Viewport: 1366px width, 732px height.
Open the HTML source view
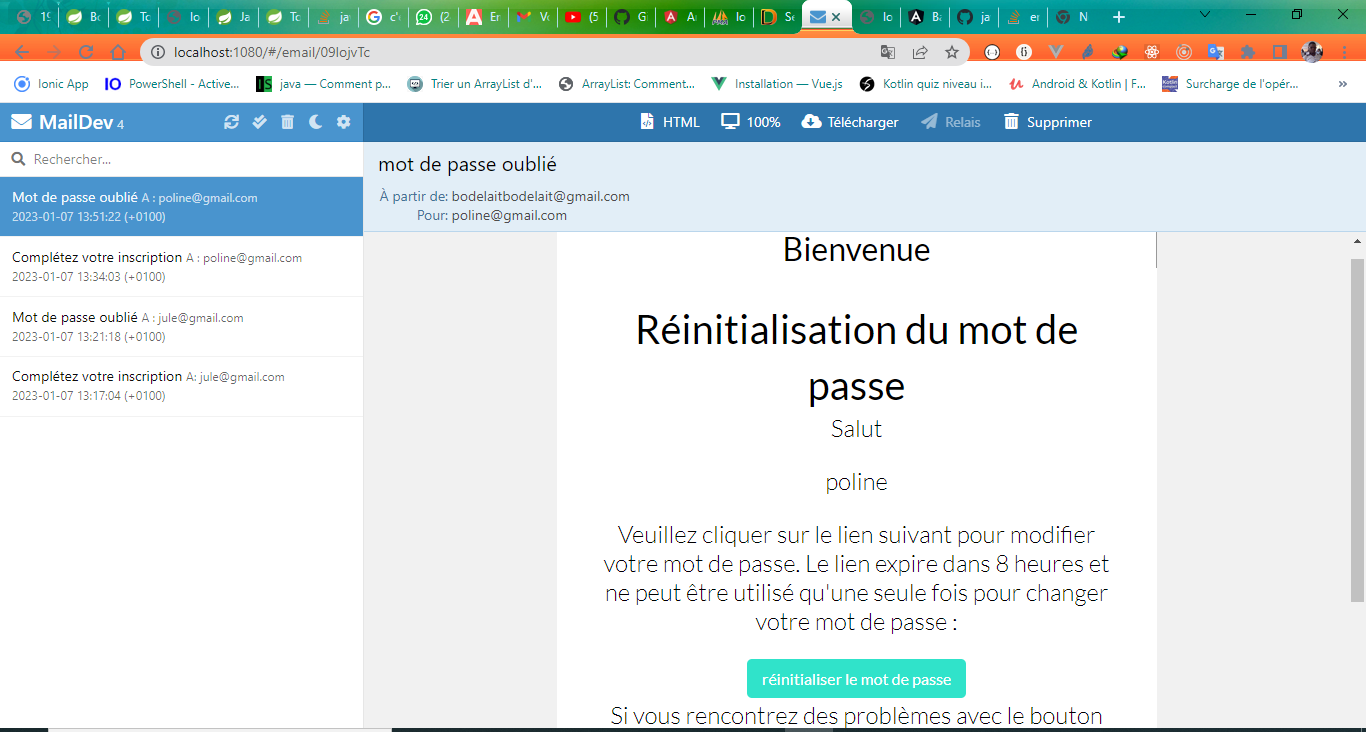[668, 121]
